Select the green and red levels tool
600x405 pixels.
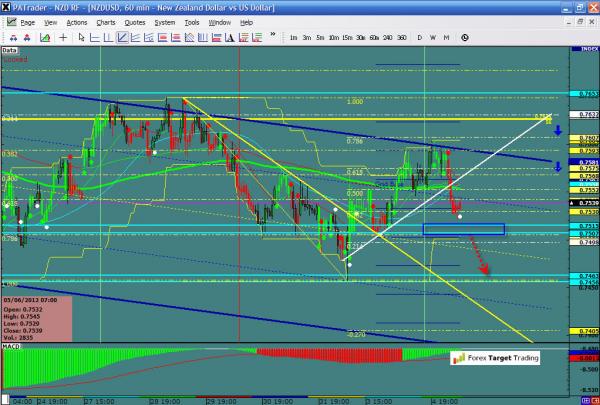257,38
